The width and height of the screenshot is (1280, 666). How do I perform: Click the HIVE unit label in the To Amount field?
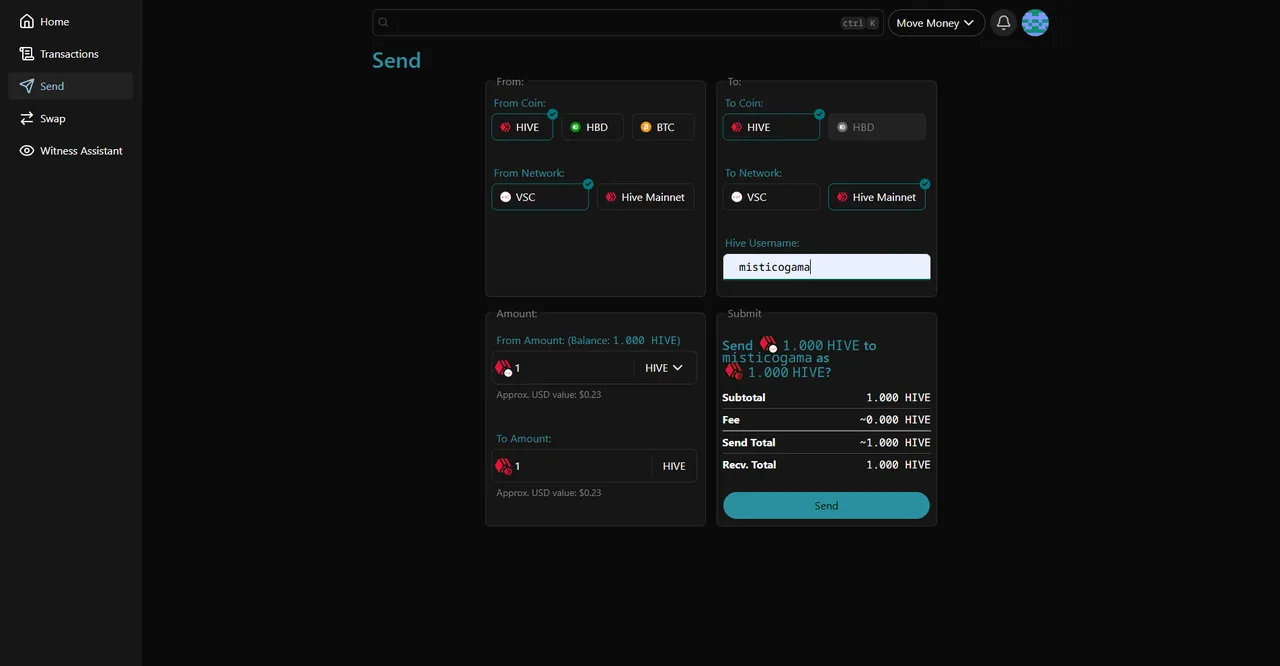pyautogui.click(x=674, y=466)
